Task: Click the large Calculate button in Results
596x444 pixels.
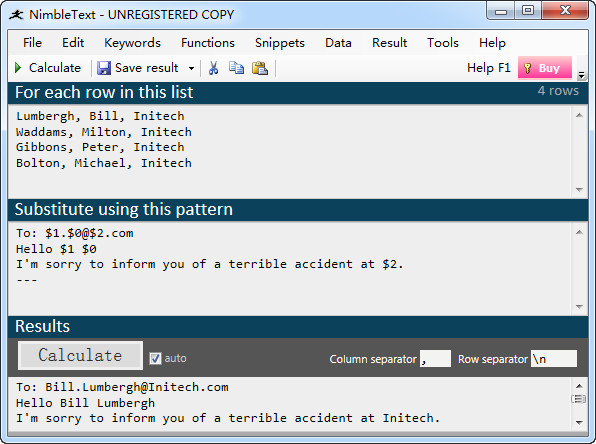Action: [x=80, y=355]
